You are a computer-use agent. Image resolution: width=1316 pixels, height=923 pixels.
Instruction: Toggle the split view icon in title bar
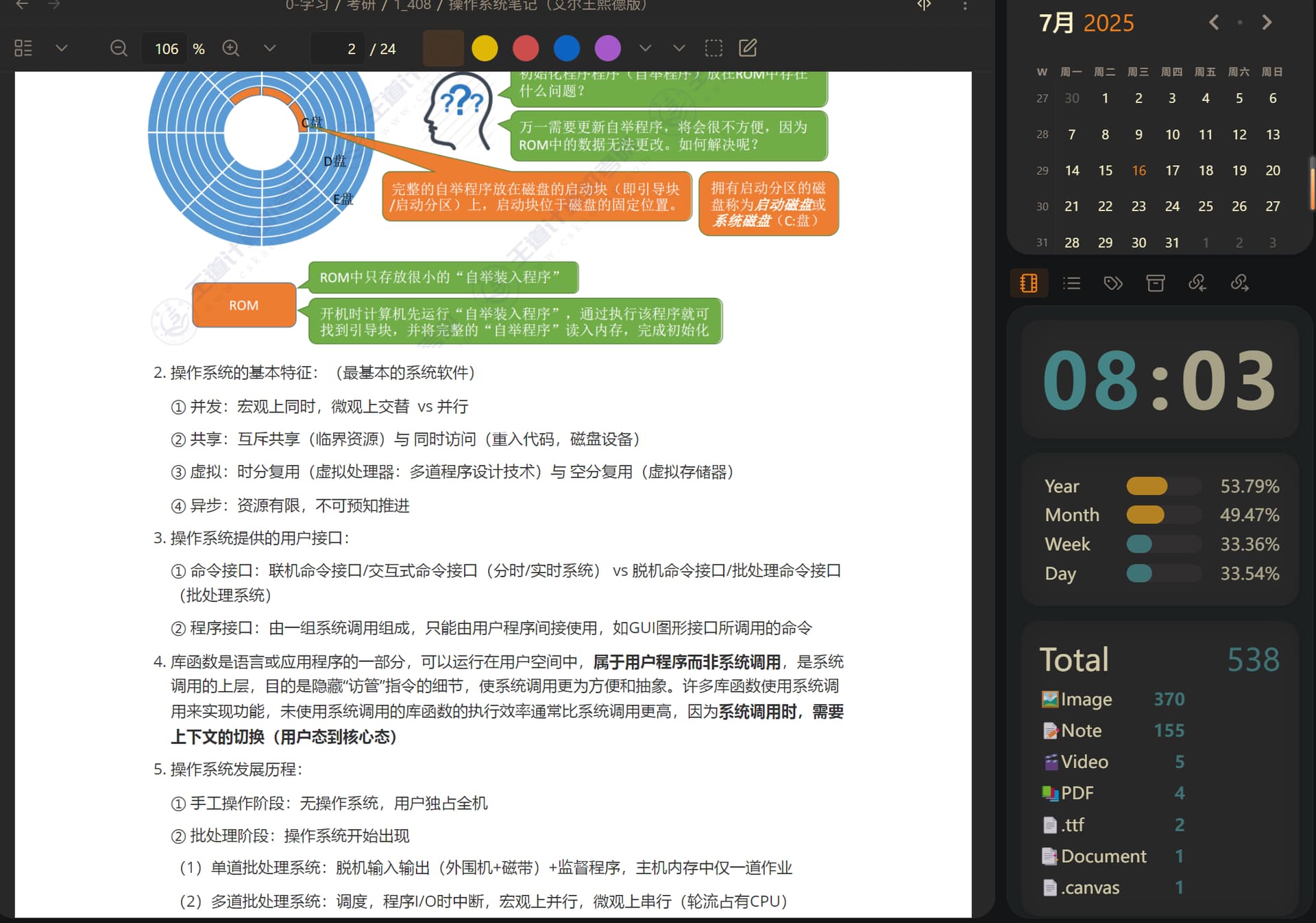pos(924,5)
